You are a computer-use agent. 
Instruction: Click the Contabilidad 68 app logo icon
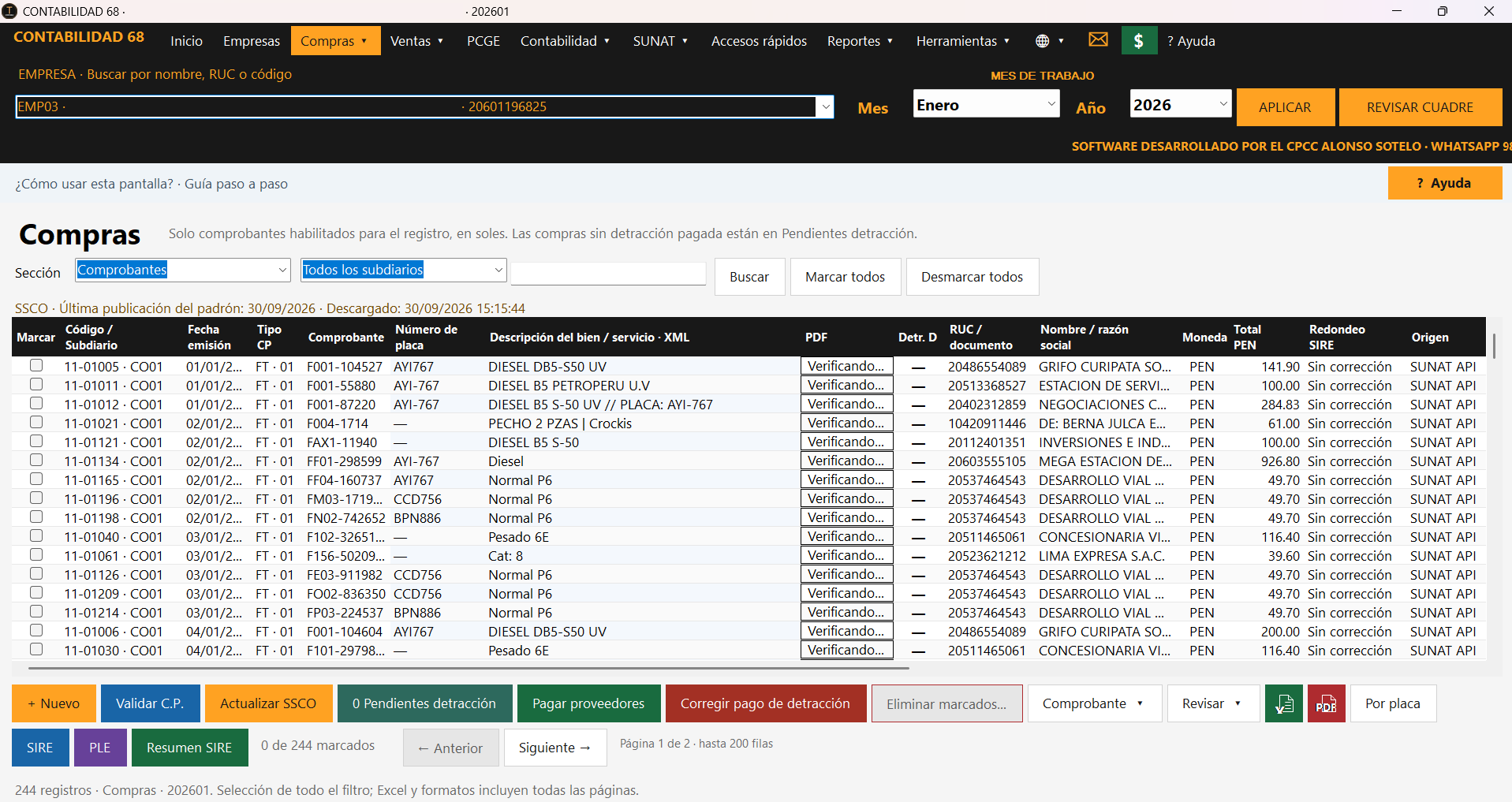coord(9,11)
